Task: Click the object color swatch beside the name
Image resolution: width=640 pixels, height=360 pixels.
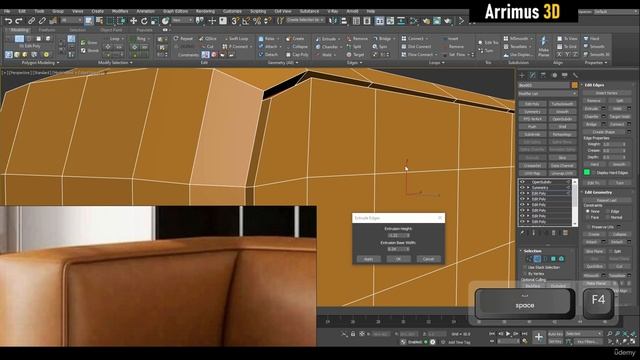Action: coord(574,85)
